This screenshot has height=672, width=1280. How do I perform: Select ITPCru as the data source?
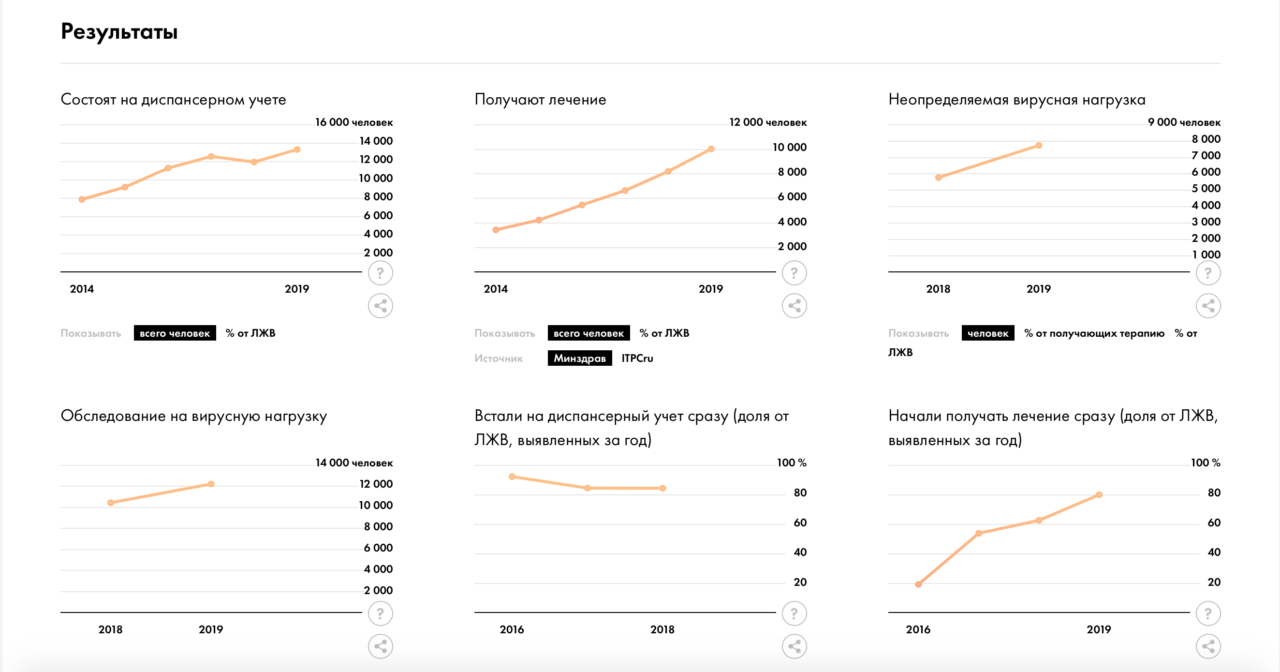(637, 358)
